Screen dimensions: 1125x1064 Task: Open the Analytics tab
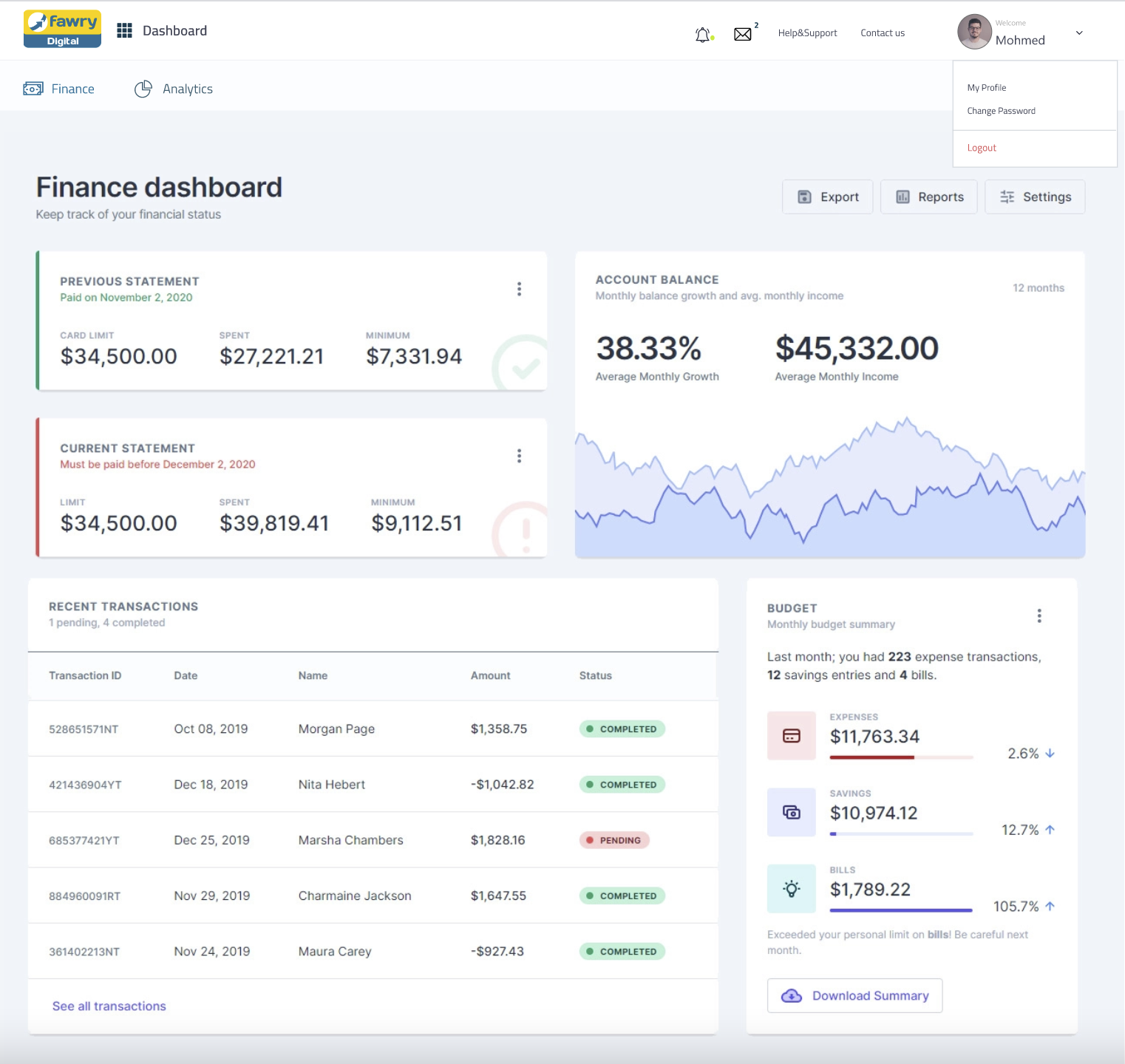point(174,89)
